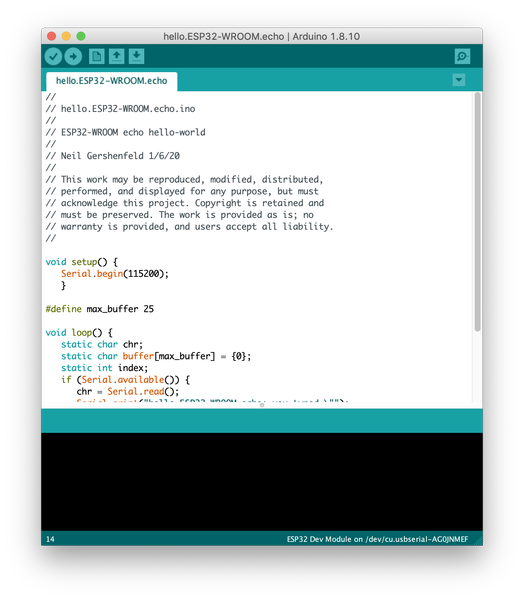The width and height of the screenshot is (524, 600).
Task: Click the line number 14 in status bar
Action: click(x=50, y=539)
